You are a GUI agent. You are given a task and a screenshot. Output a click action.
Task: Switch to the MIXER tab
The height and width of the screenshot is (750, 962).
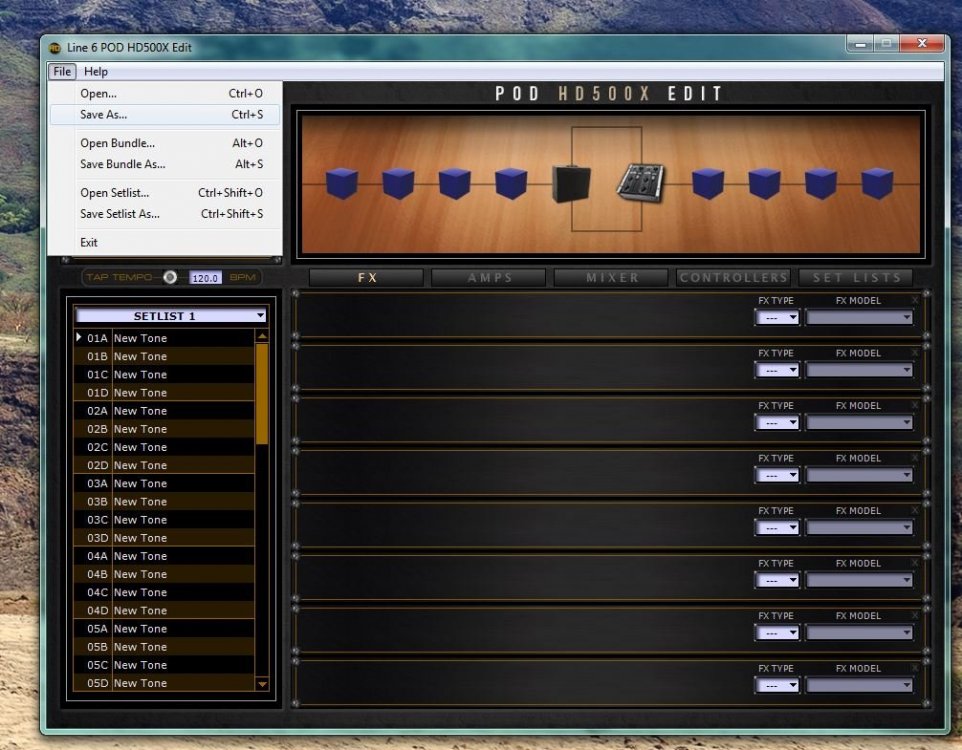click(611, 278)
